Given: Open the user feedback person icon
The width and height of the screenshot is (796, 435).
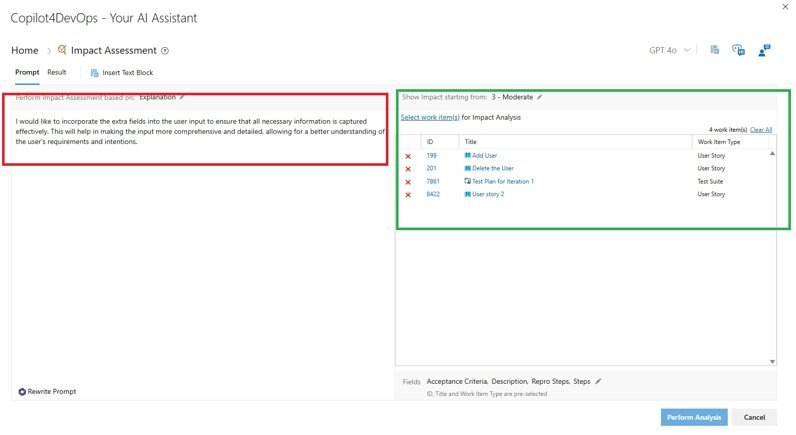Looking at the screenshot, I should 764,50.
